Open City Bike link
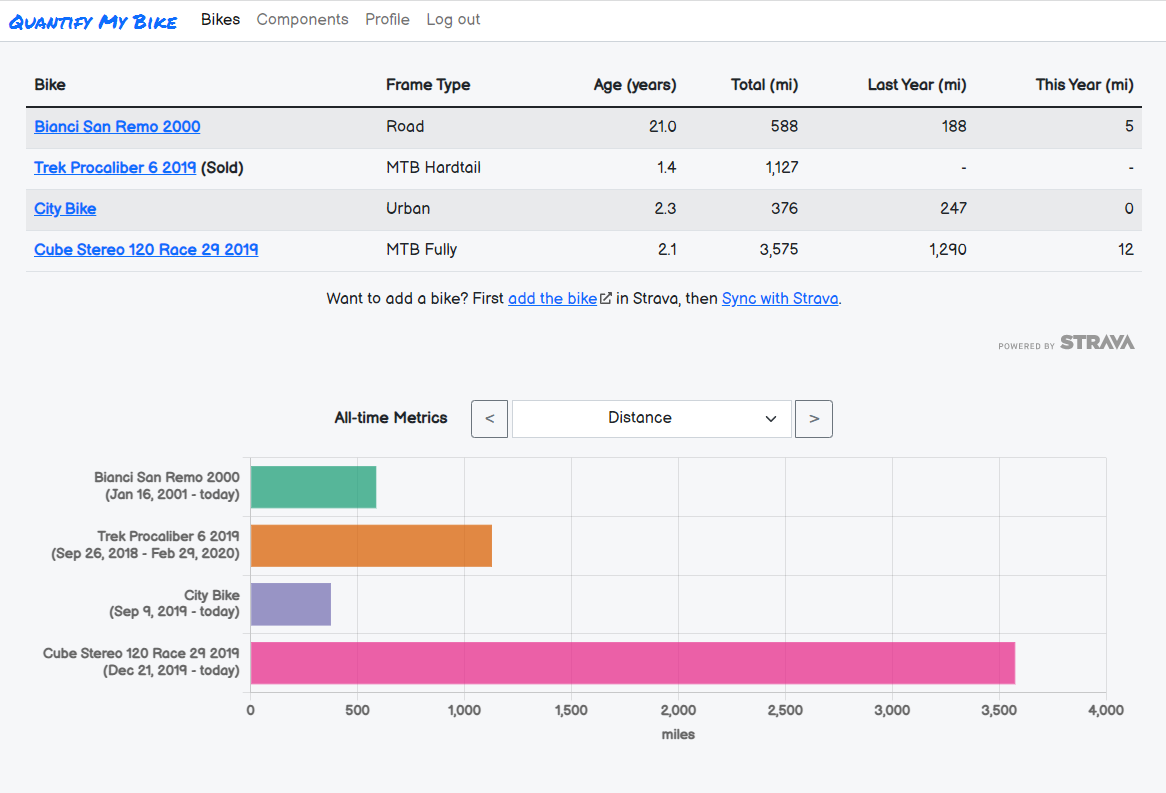Image resolution: width=1166 pixels, height=793 pixels. coord(65,208)
